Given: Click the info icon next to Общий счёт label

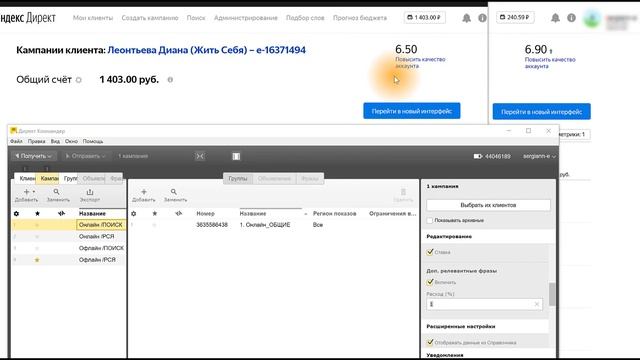Looking at the screenshot, I should click(78, 80).
